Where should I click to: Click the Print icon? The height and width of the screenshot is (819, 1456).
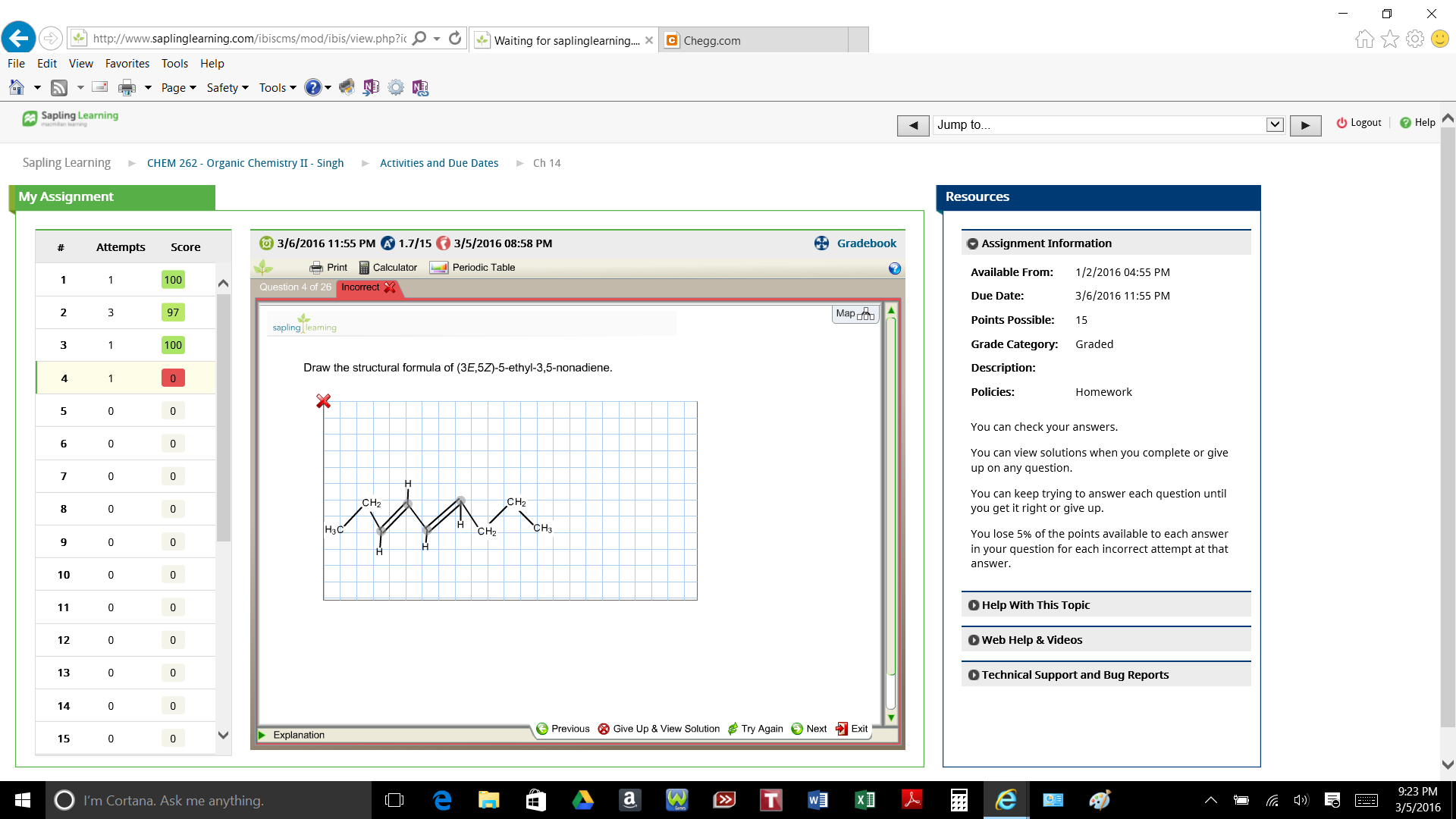316,268
